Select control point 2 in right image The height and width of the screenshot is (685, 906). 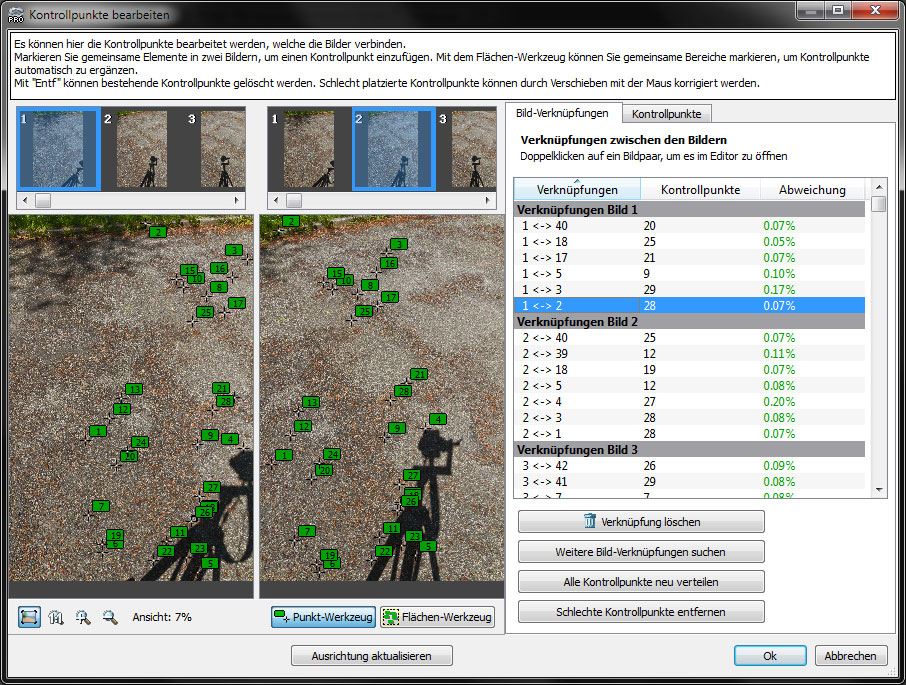coord(291,221)
